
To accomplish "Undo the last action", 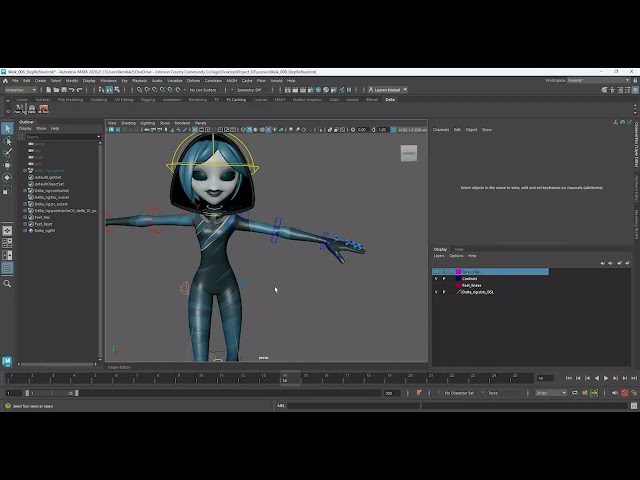I will click(72, 90).
